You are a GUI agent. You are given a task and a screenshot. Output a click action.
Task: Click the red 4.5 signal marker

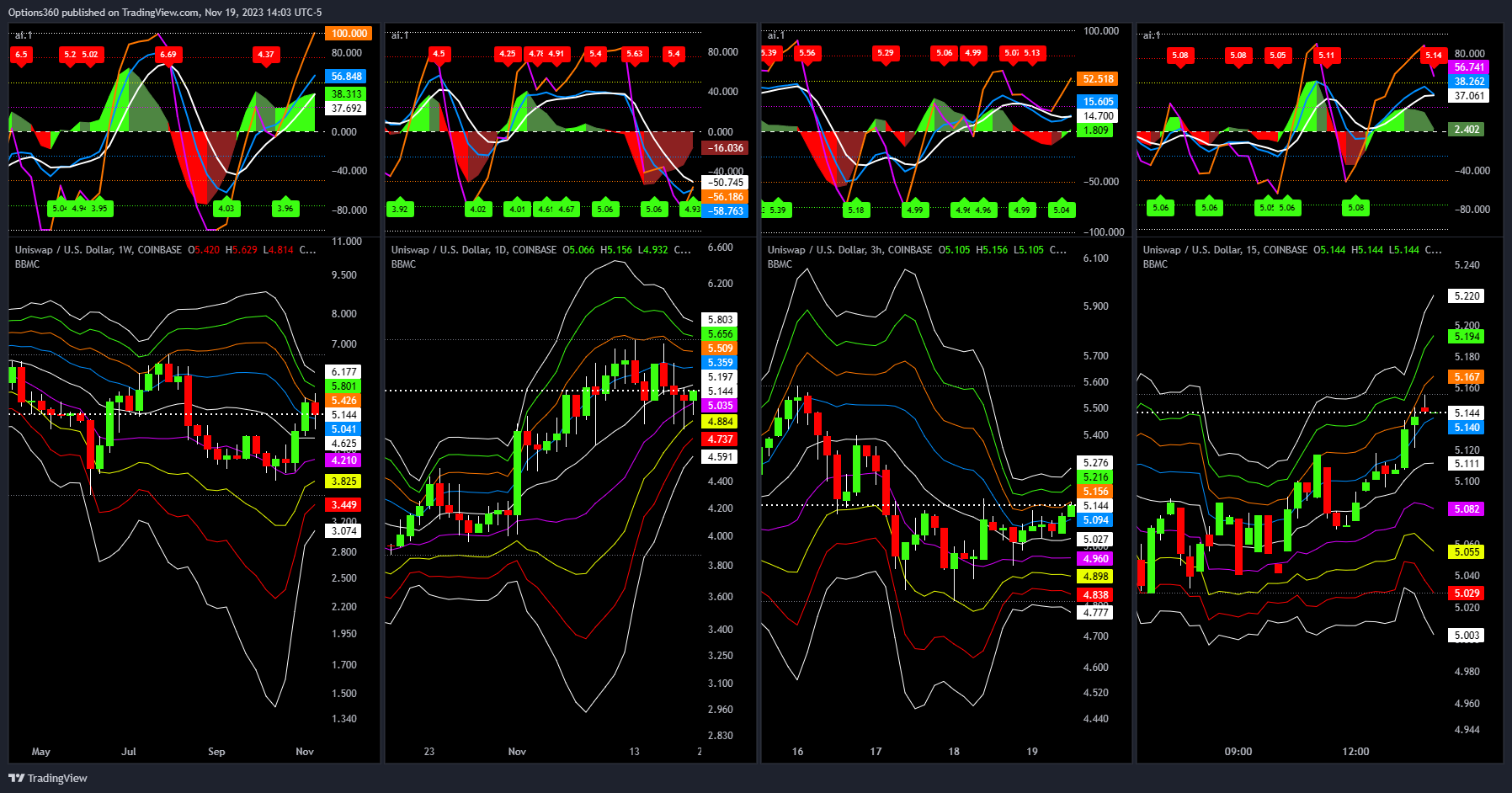coord(439,54)
